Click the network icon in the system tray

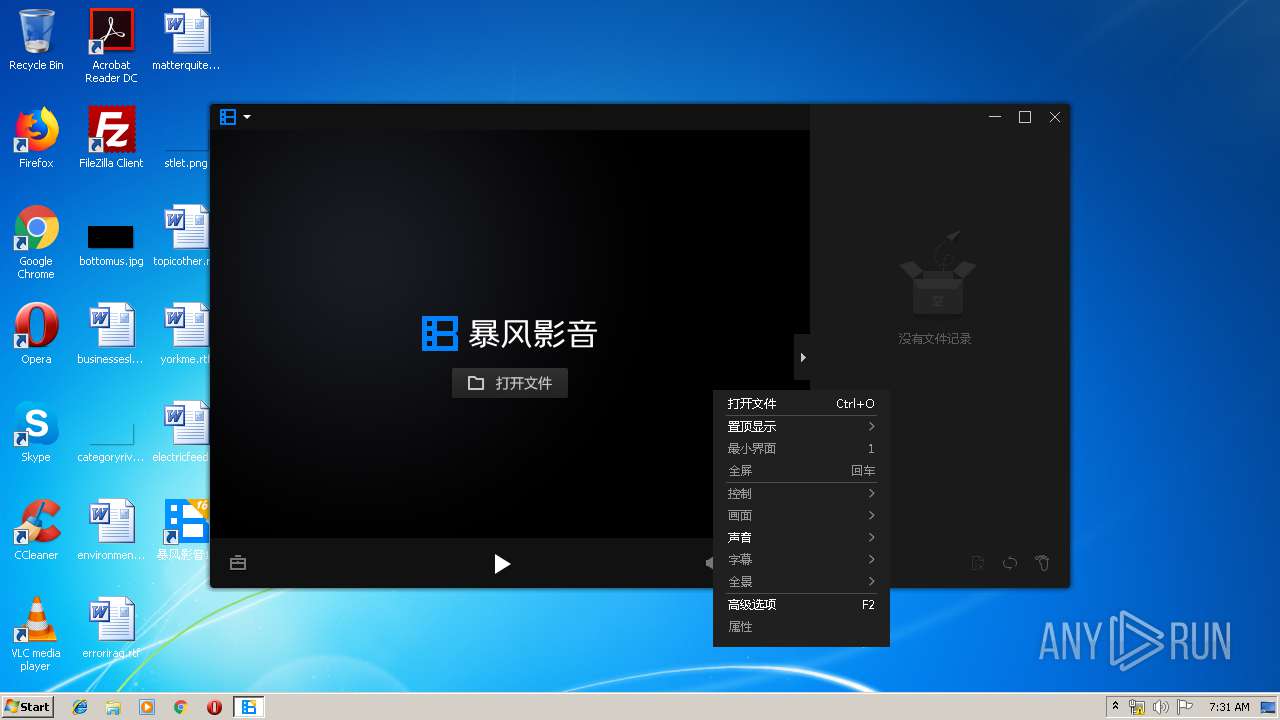(1137, 707)
